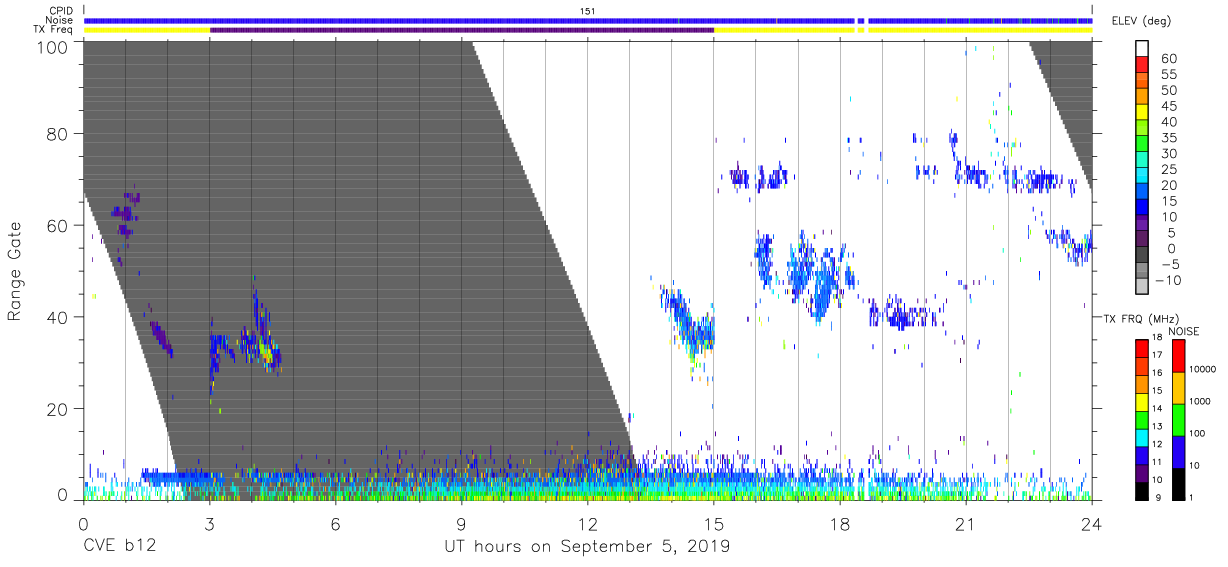Click the purple segment of the TX Freq bar

pyautogui.click(x=462, y=30)
